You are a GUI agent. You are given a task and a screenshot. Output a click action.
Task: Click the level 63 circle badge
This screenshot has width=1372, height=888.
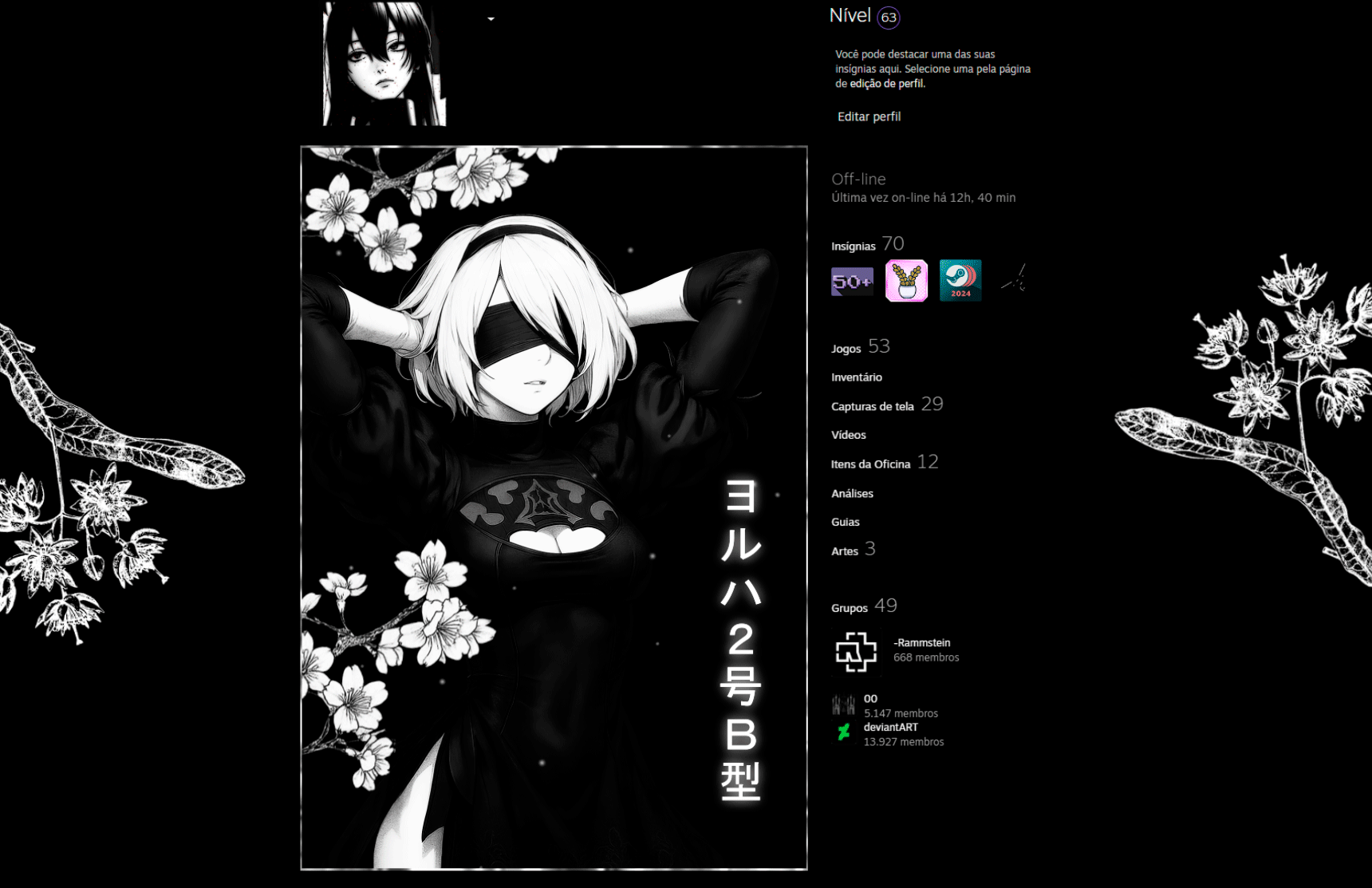(889, 18)
